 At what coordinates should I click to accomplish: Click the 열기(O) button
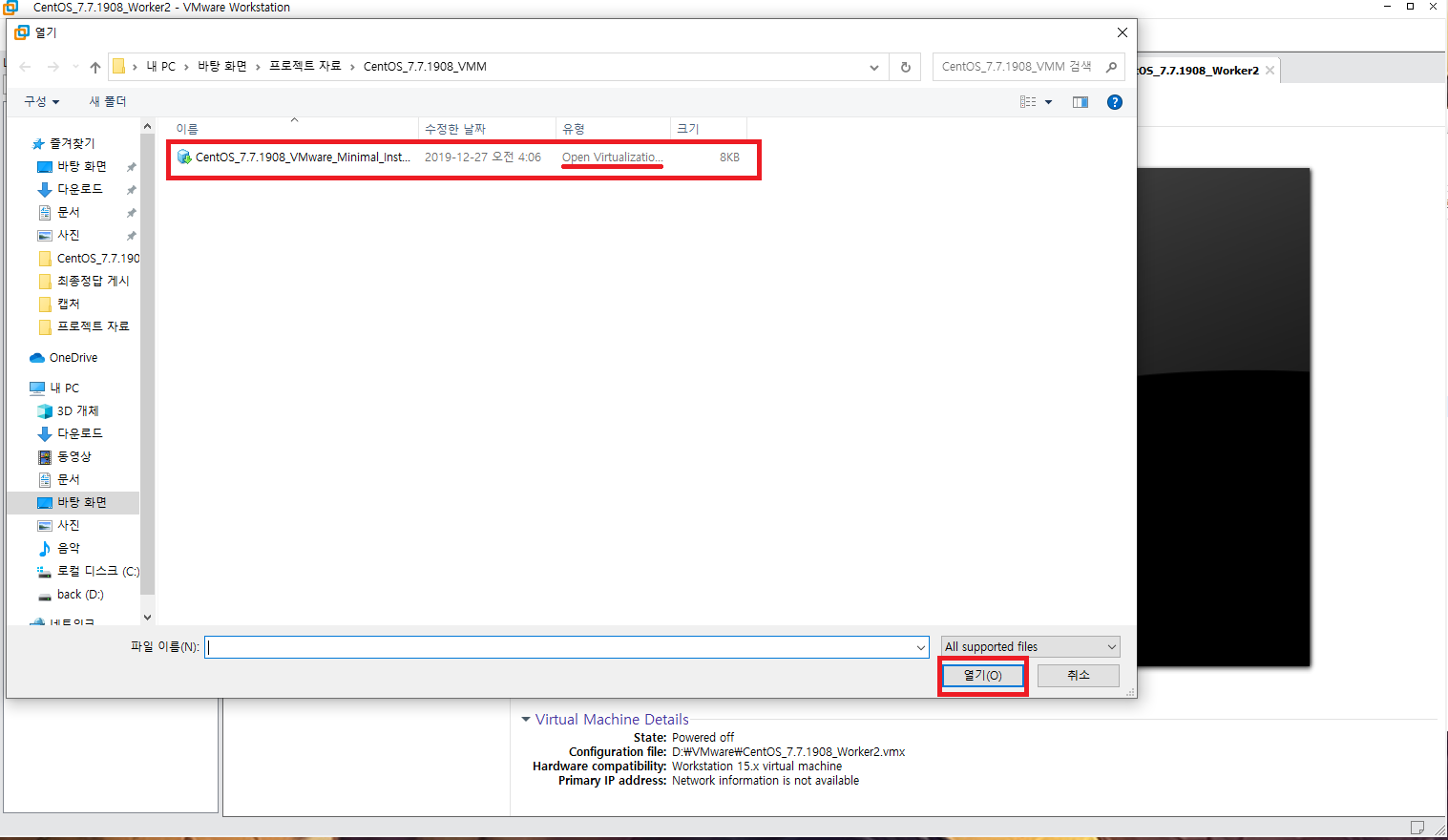coord(982,676)
